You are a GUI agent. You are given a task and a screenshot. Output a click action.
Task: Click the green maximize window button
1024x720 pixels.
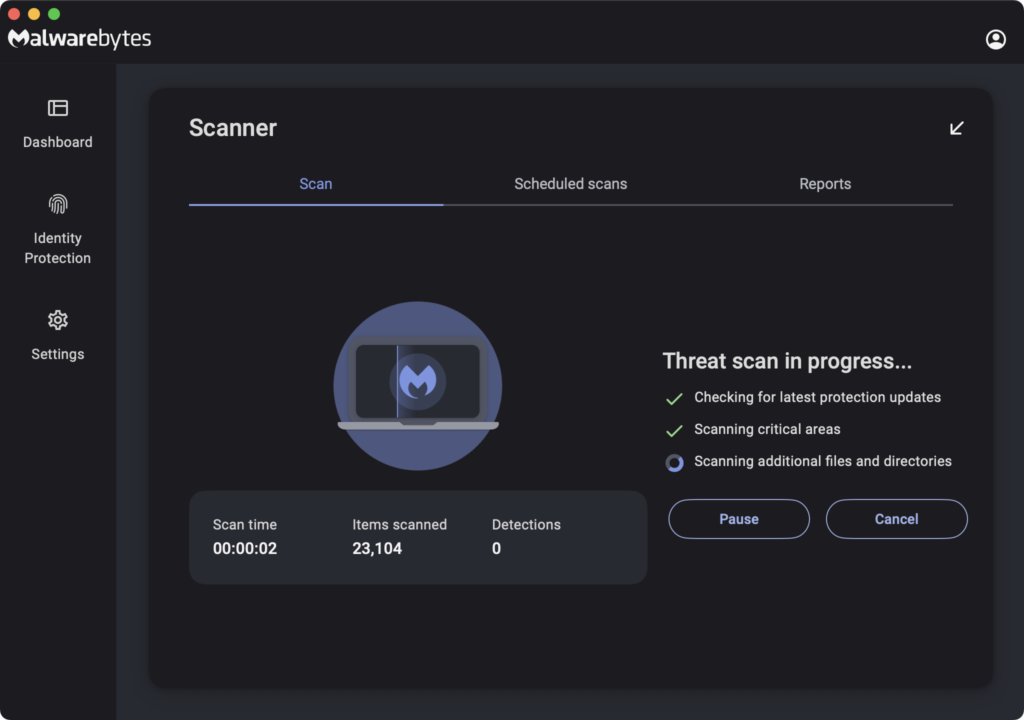(54, 14)
